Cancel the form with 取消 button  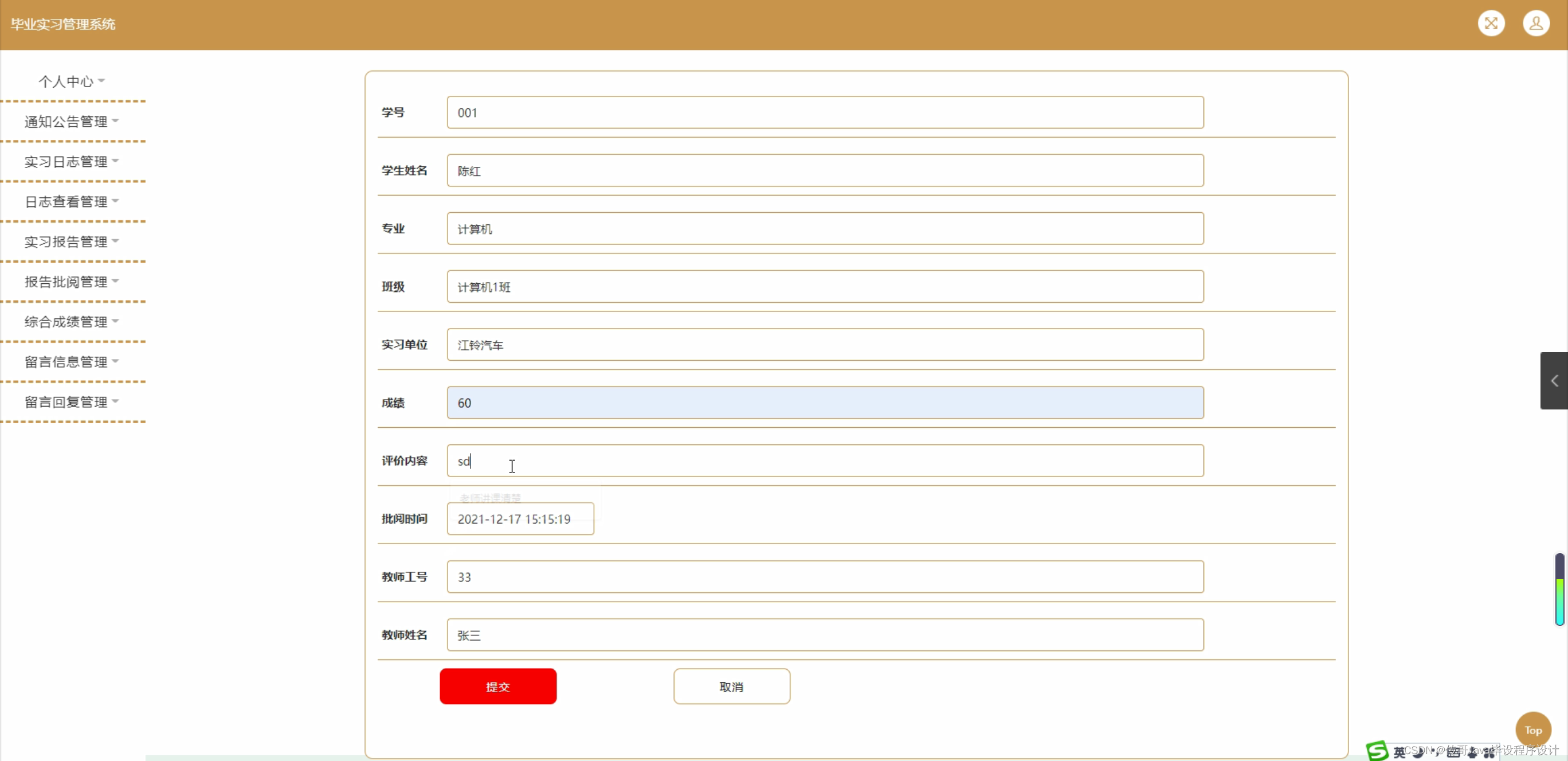(x=731, y=686)
